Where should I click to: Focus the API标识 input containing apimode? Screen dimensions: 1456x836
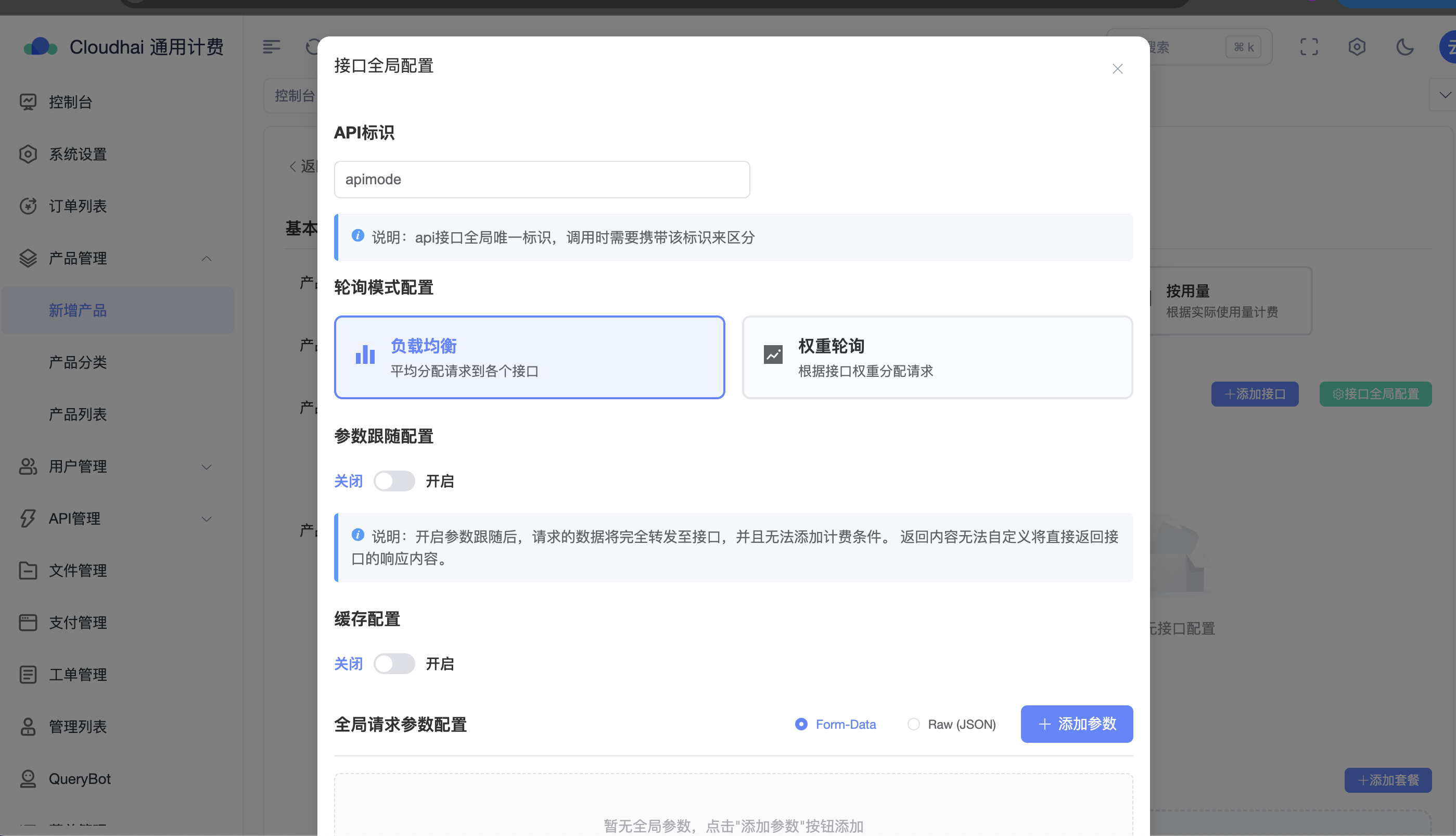pos(542,179)
